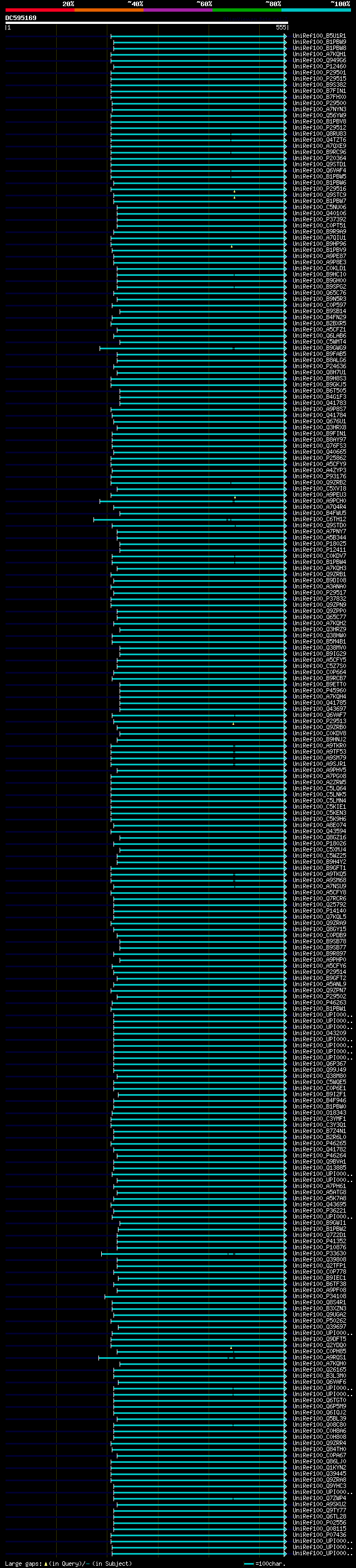Select the UniRef100_P12411 label
Viewport: 356px width, 1568px height.
tap(319, 550)
